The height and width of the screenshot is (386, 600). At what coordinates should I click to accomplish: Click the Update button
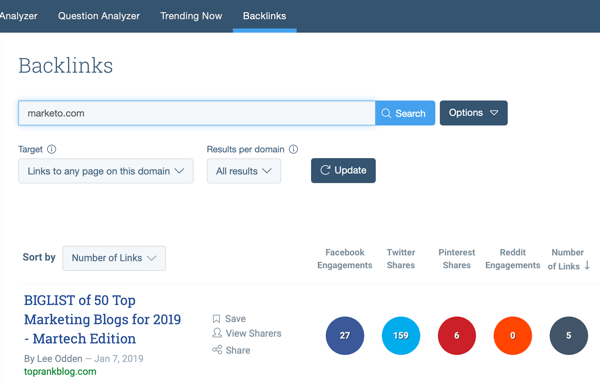coord(343,170)
